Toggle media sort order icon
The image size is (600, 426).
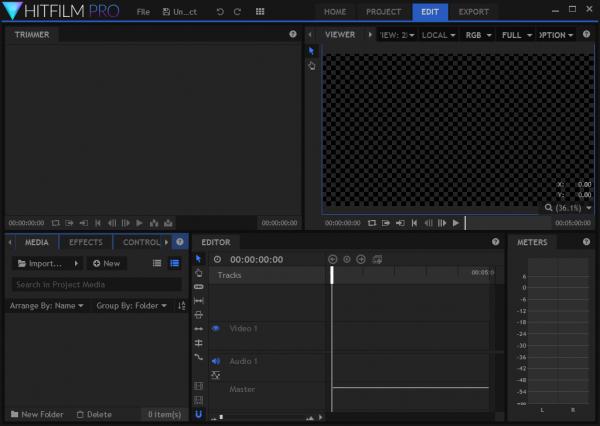[x=182, y=306]
